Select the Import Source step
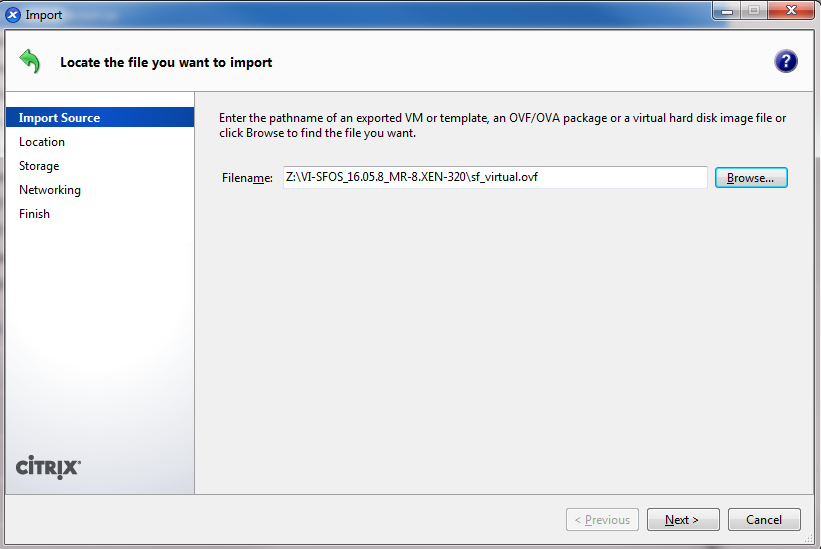Image resolution: width=821 pixels, height=549 pixels. [60, 118]
